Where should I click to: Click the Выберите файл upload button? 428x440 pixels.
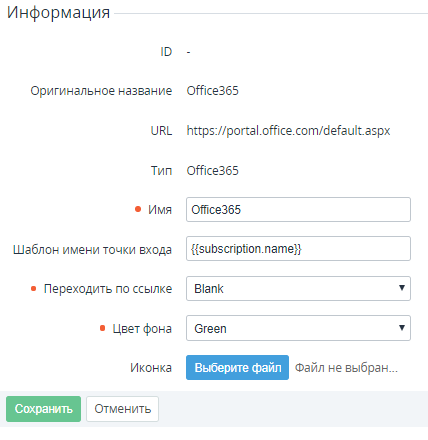tap(237, 367)
